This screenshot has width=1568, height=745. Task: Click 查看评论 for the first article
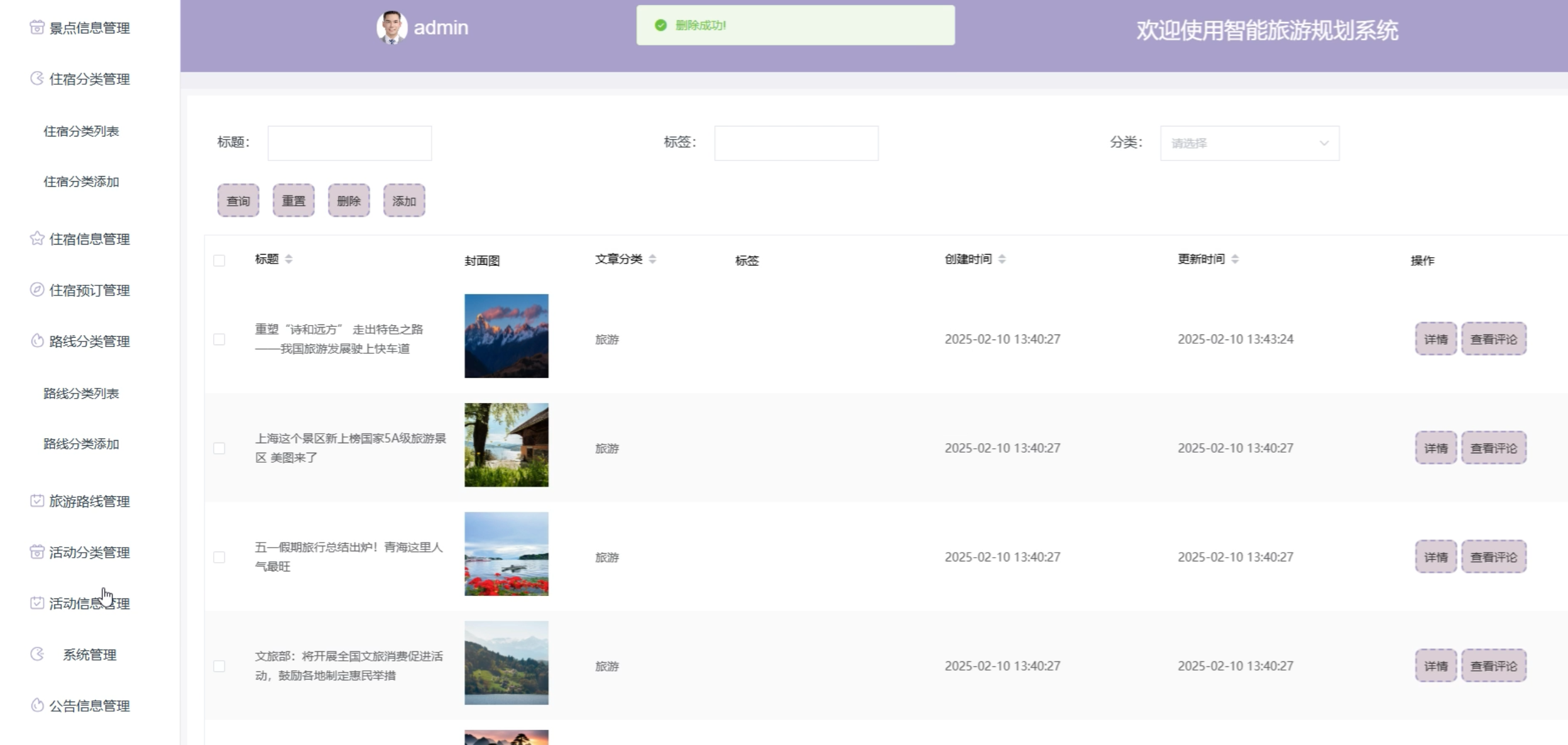coord(1493,339)
